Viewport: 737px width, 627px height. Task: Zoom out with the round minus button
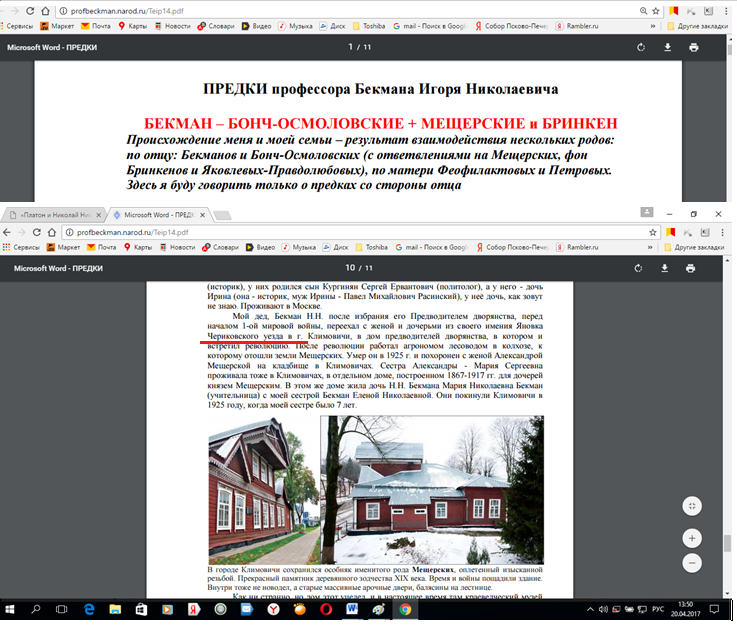point(692,563)
